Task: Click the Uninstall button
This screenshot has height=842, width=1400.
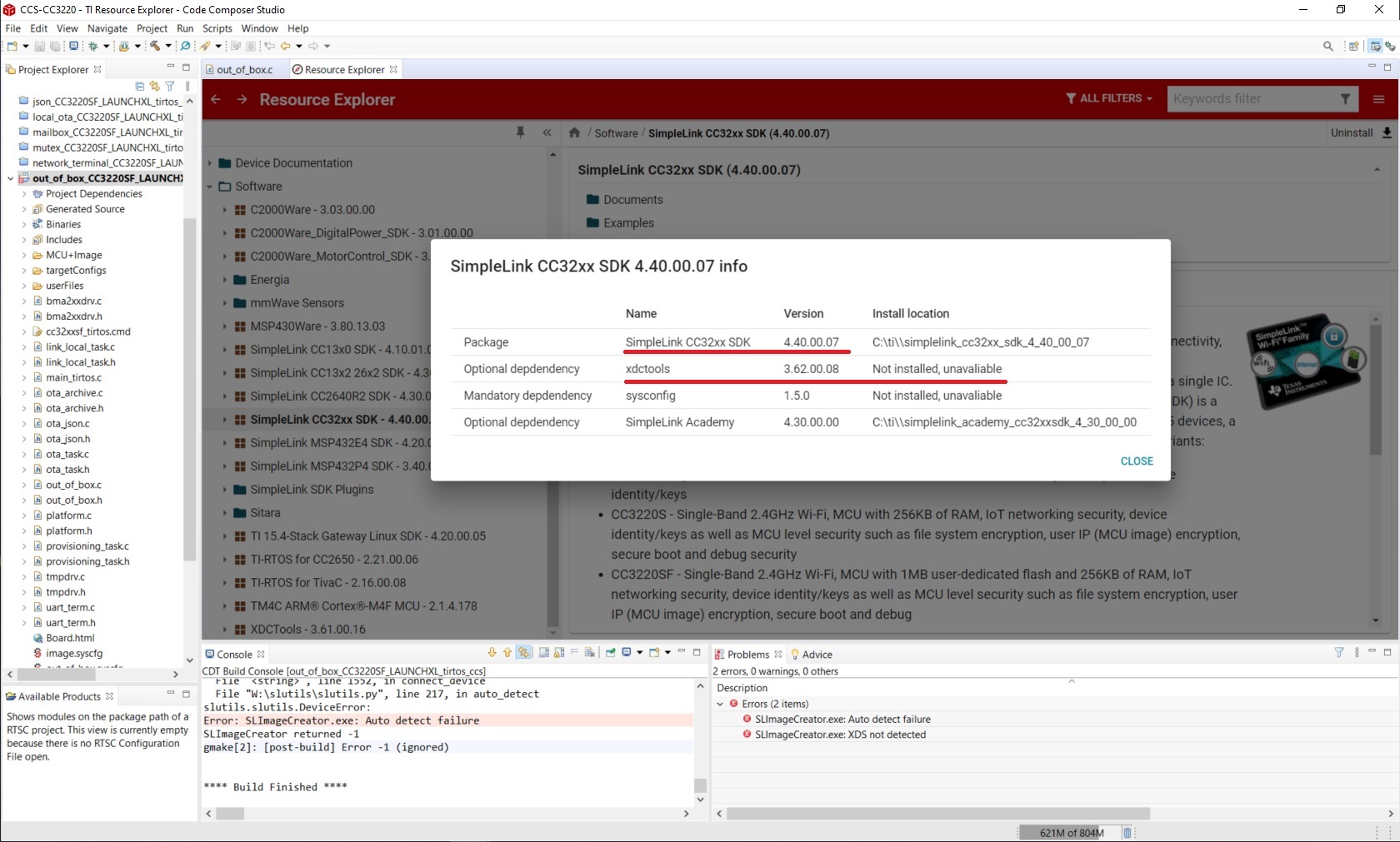Action: point(1352,132)
